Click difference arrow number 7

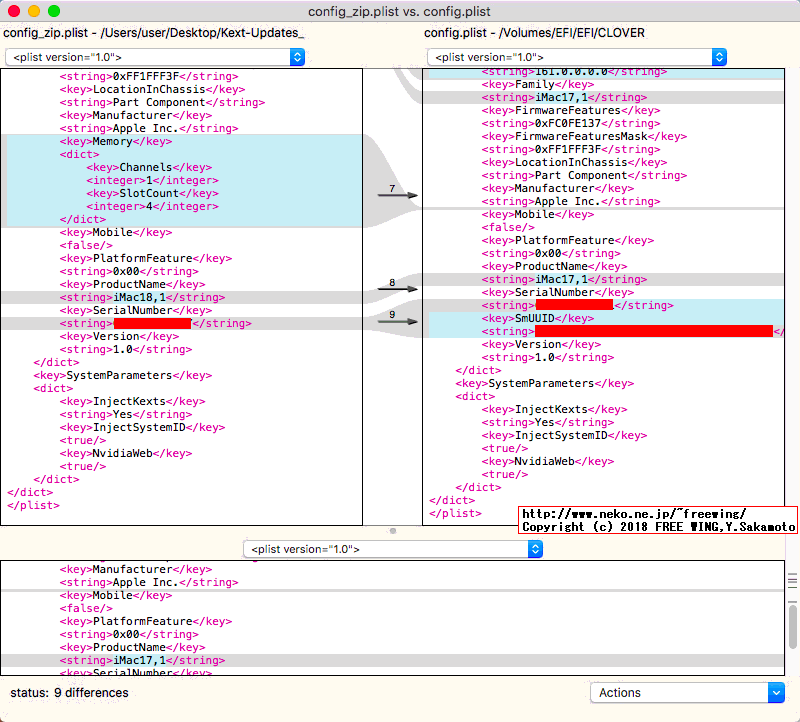click(x=397, y=195)
